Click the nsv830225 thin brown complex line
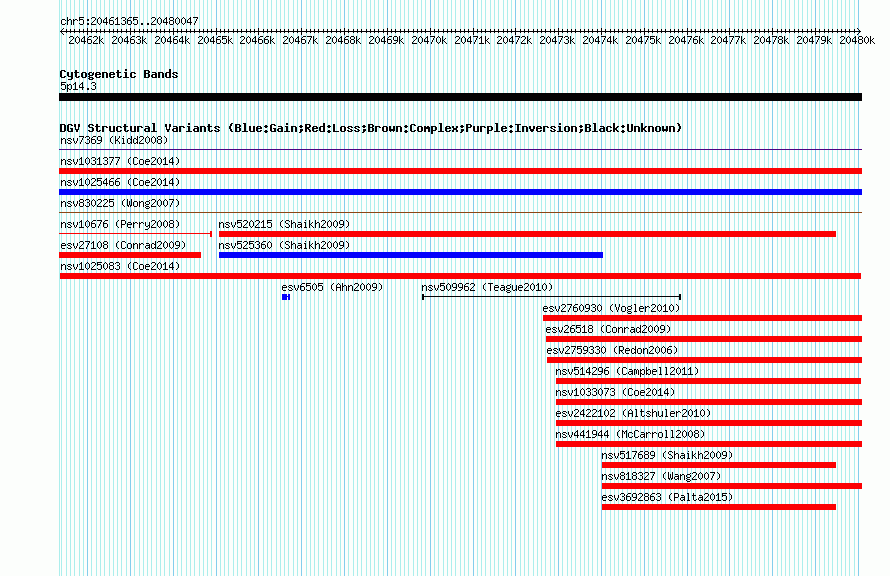Image resolution: width=890 pixels, height=576 pixels. 460,213
